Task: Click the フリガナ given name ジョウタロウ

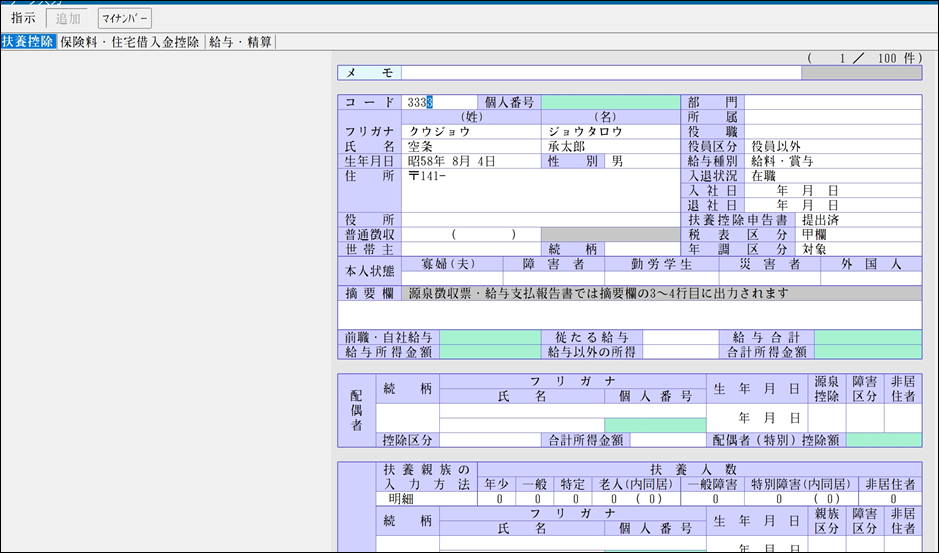Action: 611,132
